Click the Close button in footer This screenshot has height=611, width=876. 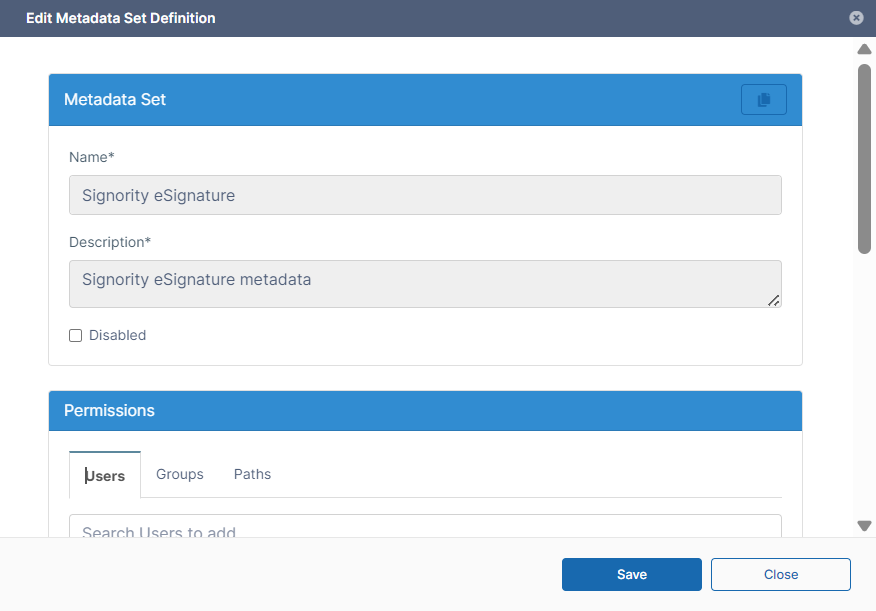tap(780, 575)
